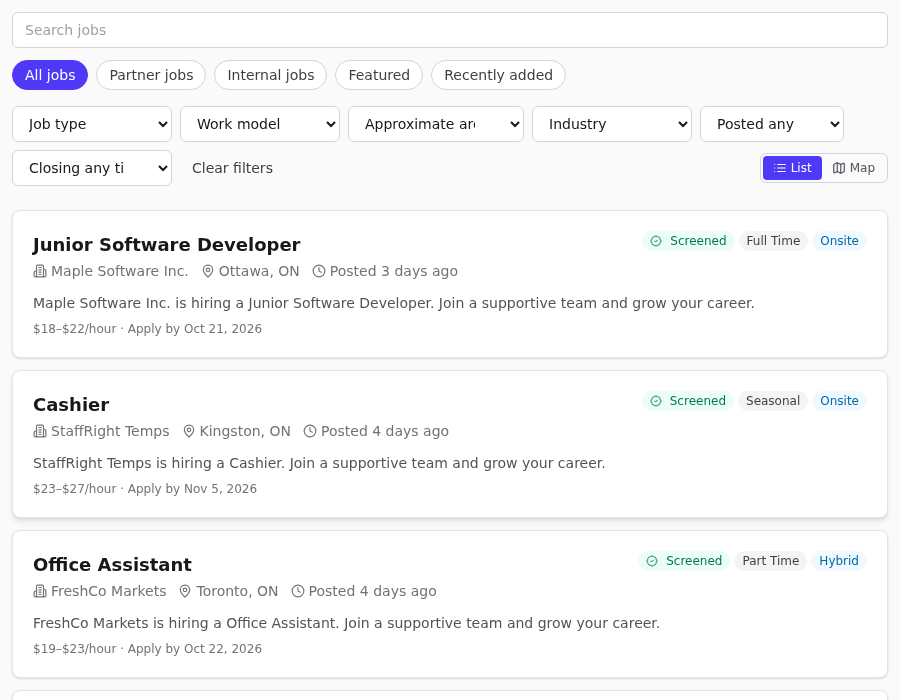Click the Part Time badge

pos(770,561)
